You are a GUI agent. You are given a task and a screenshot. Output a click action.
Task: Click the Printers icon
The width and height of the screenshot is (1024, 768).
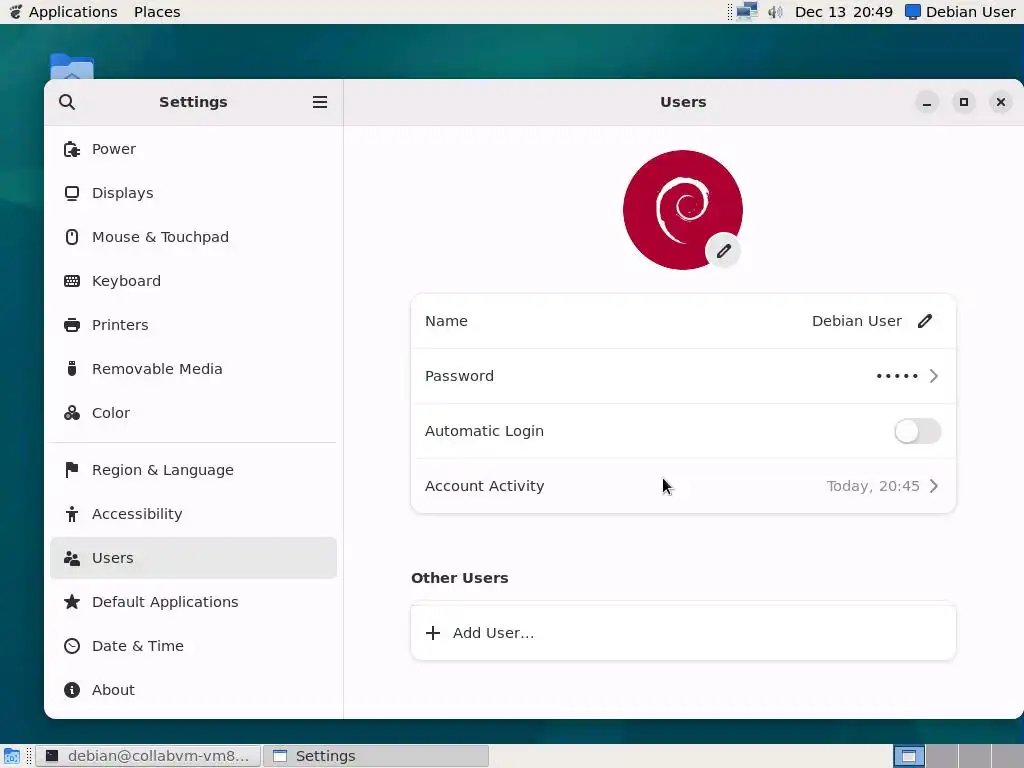pos(72,325)
